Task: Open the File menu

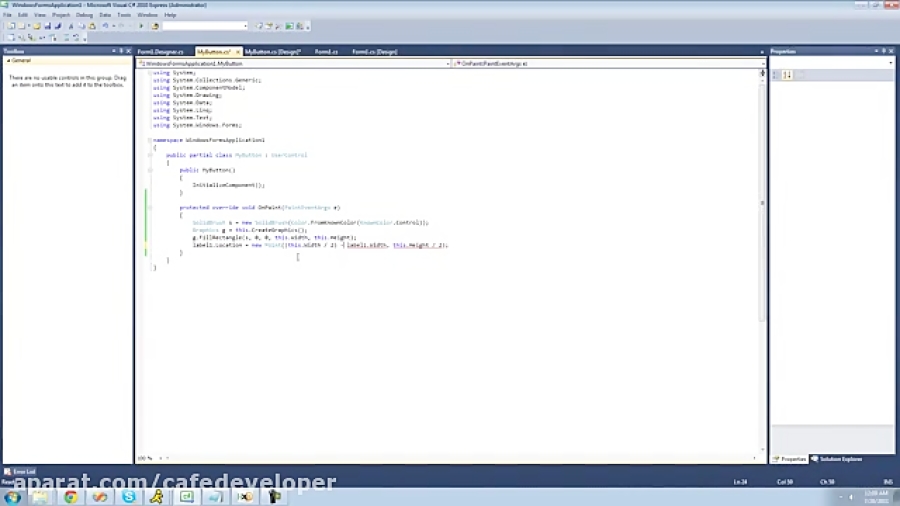Action: coord(7,15)
